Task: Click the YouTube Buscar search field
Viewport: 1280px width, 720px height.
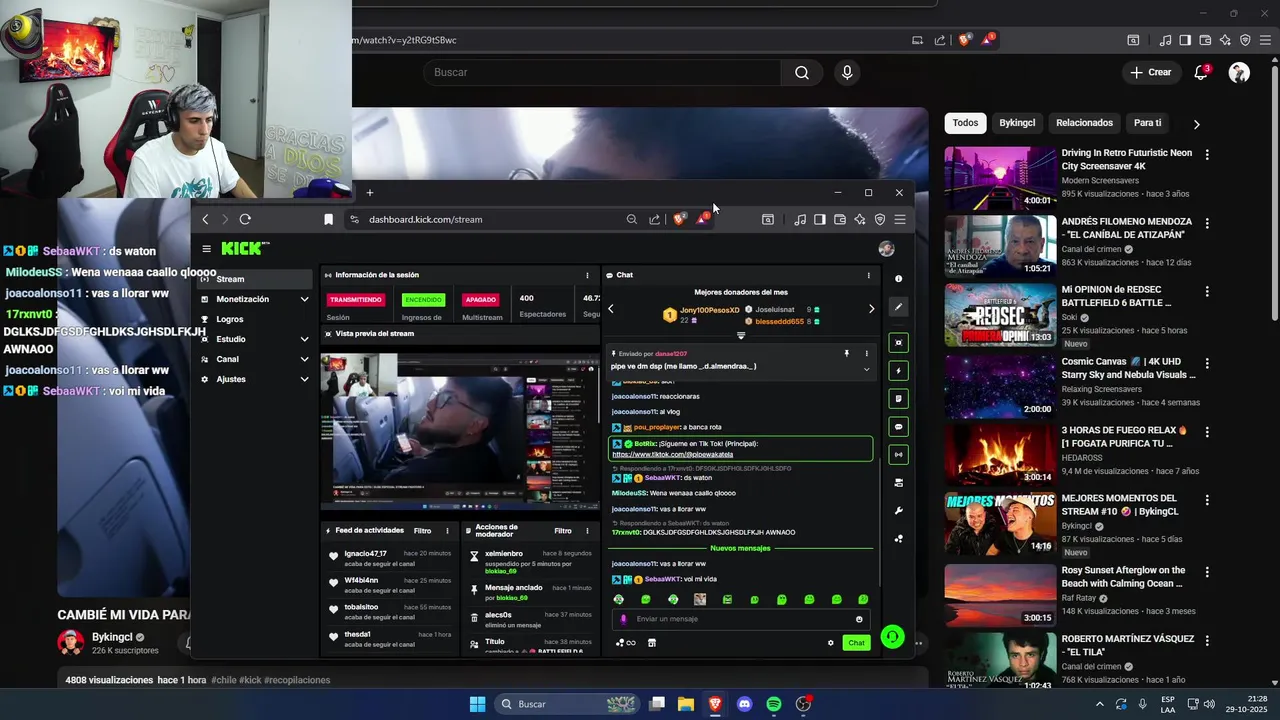Action: (603, 72)
